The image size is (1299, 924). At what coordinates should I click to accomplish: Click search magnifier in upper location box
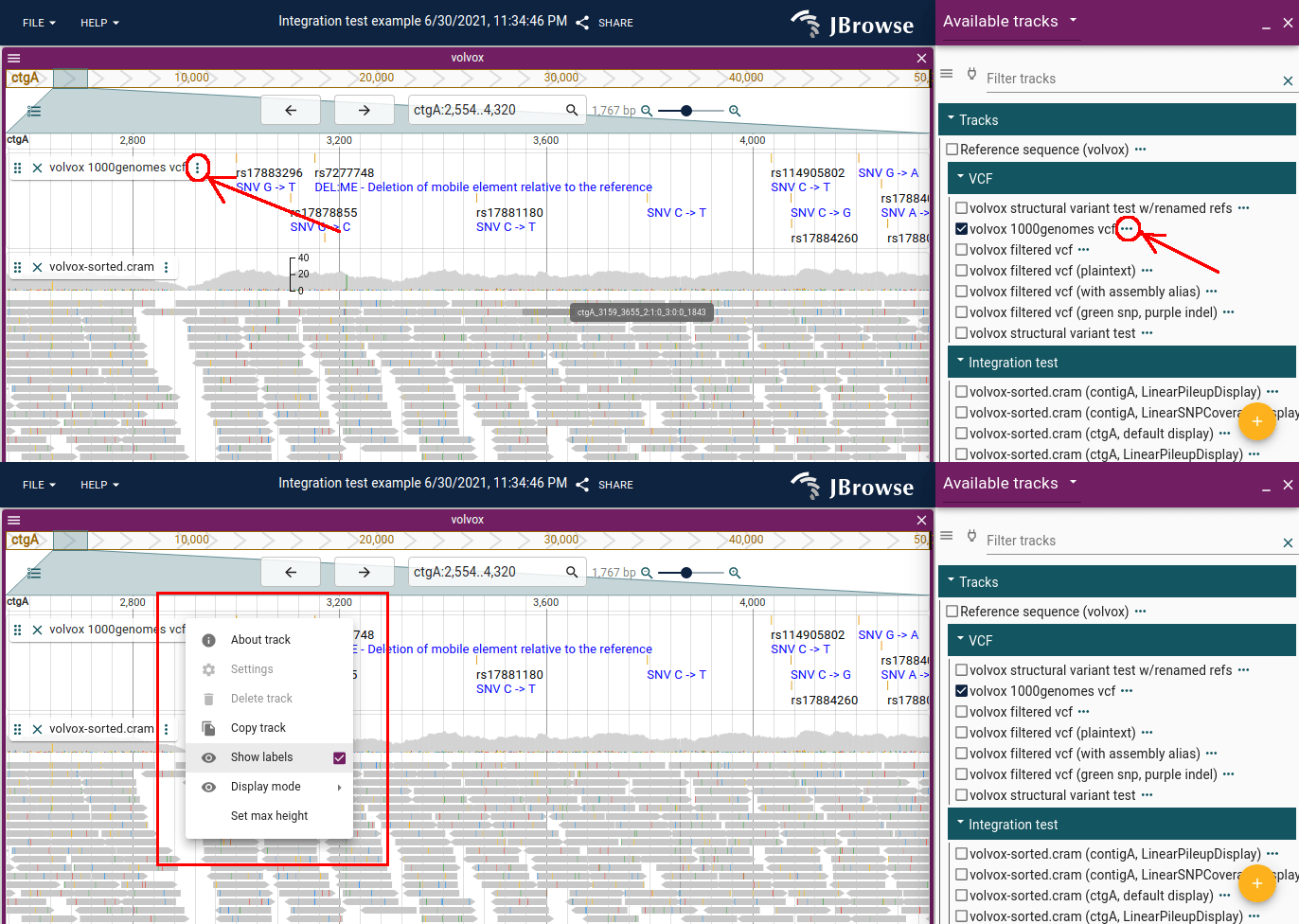pos(572,110)
